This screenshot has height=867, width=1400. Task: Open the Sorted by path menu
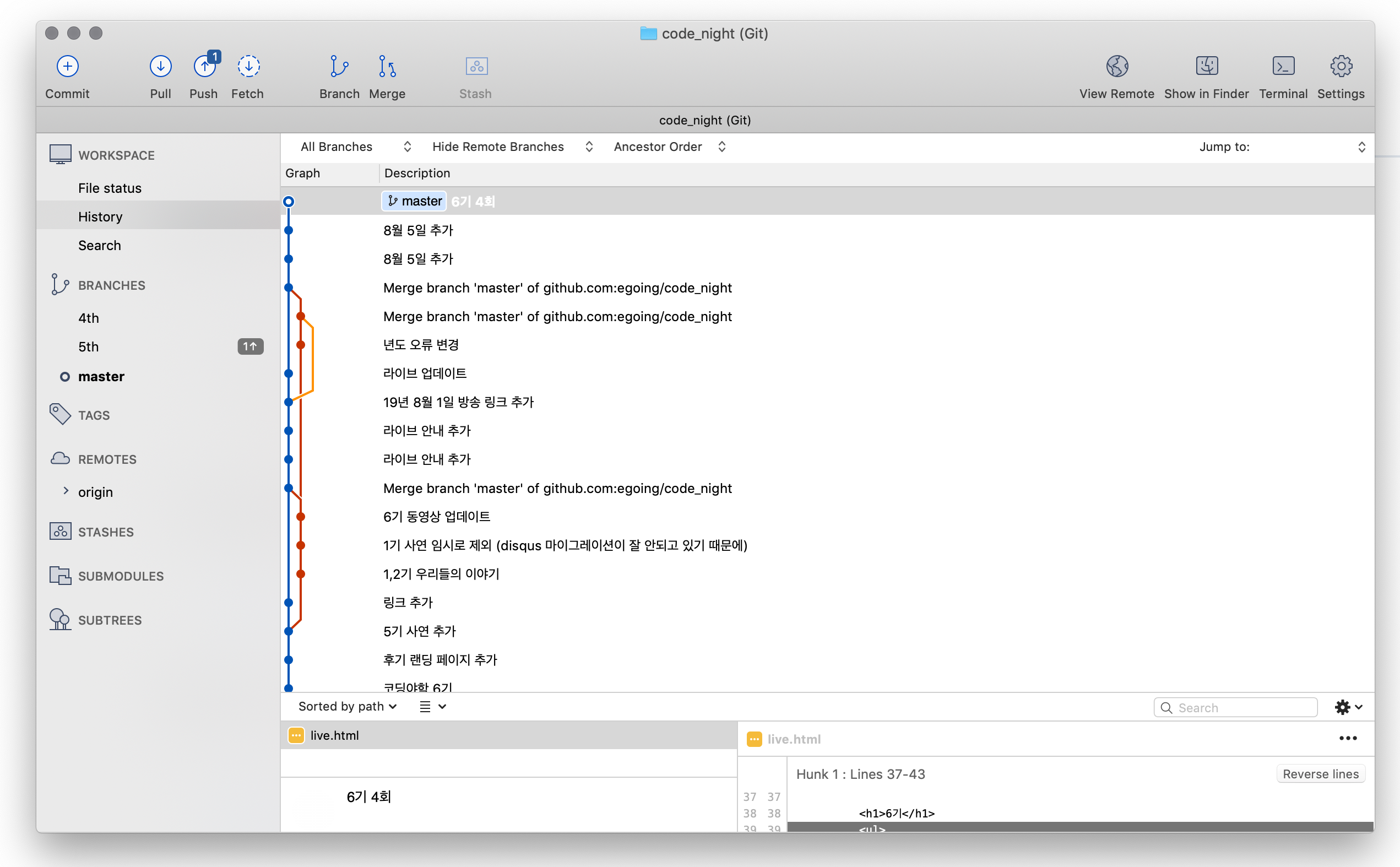click(348, 707)
